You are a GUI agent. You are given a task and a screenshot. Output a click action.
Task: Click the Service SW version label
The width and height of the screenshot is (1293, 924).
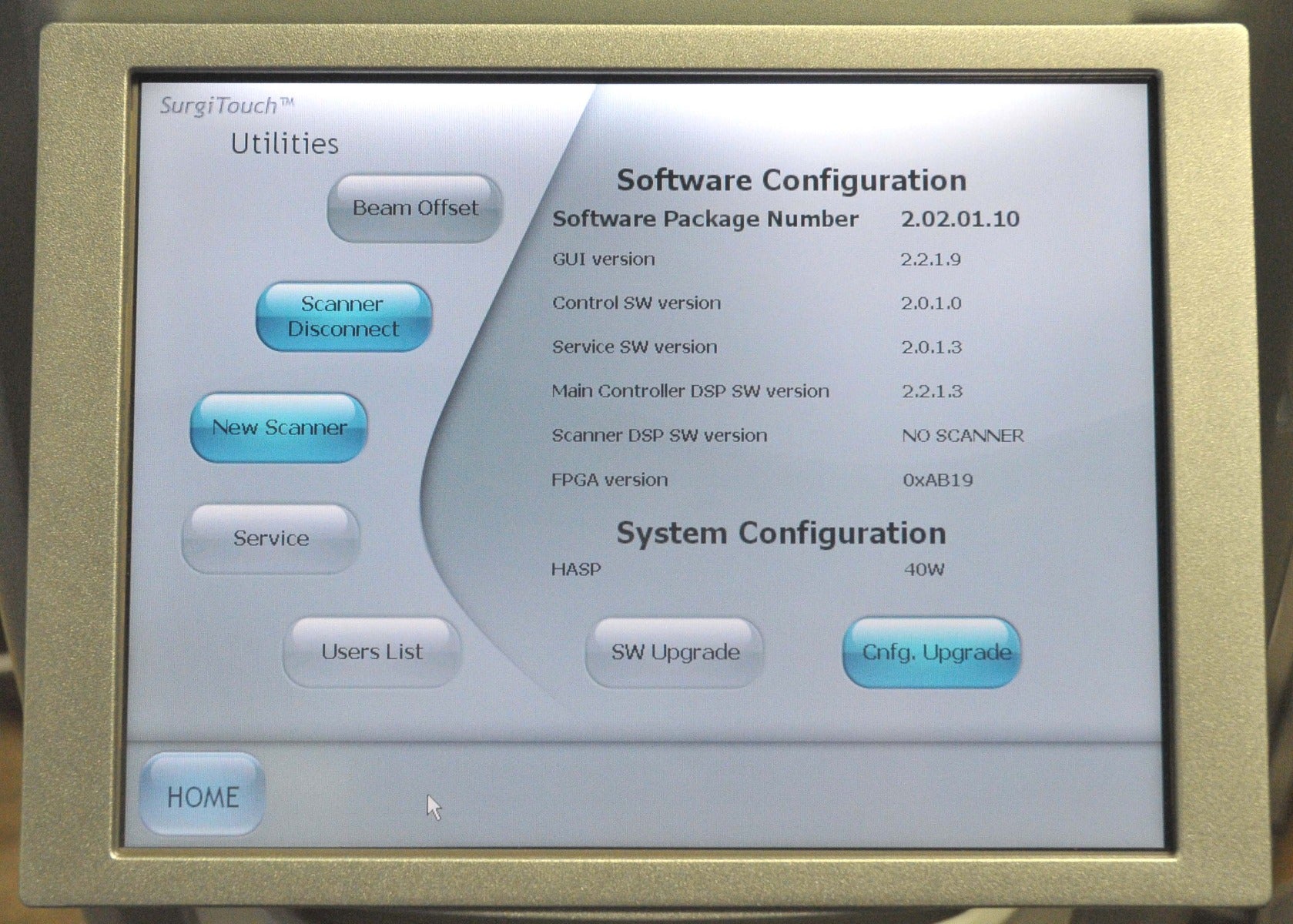pos(635,347)
